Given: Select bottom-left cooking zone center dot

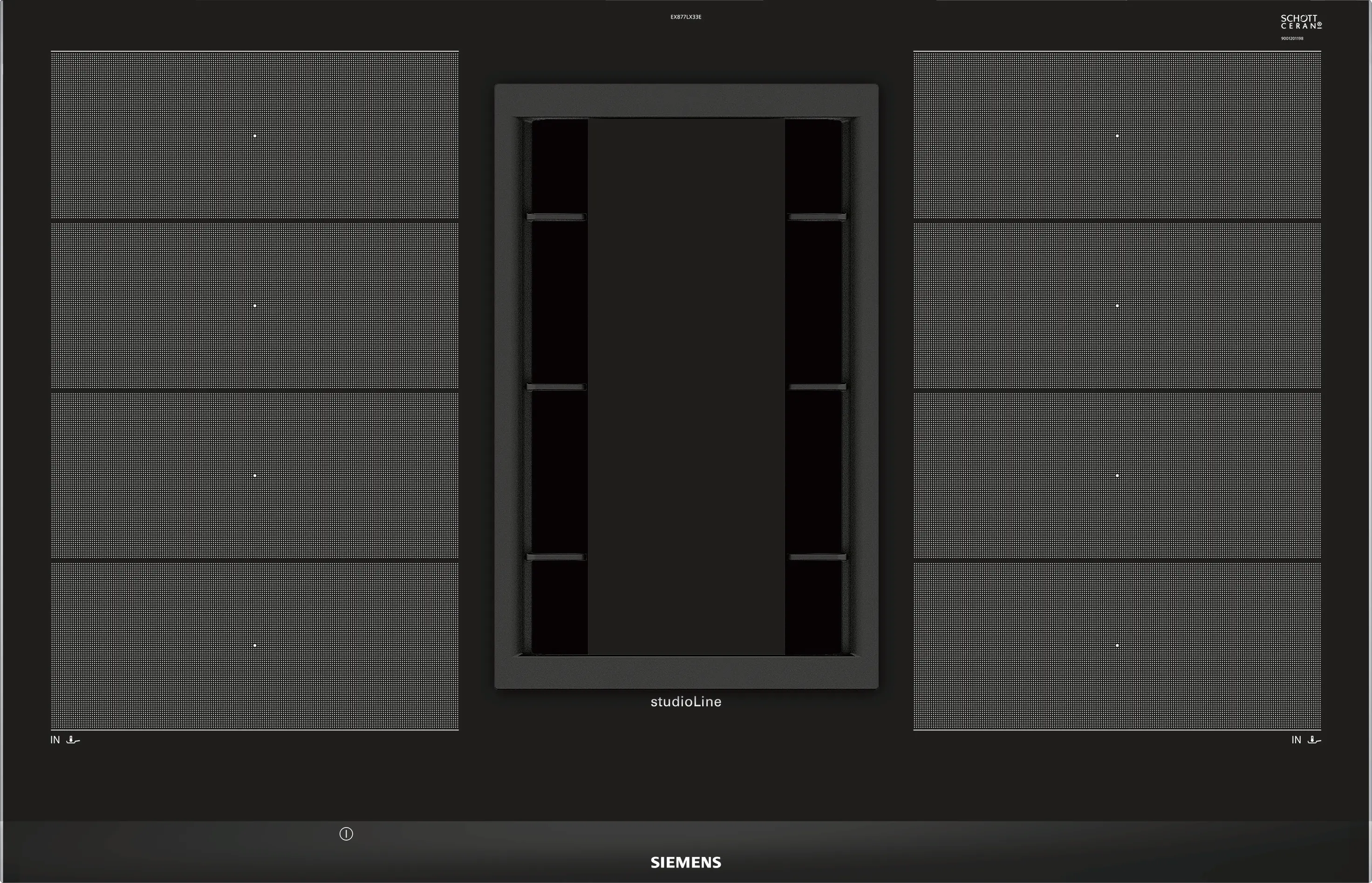Looking at the screenshot, I should click(255, 645).
